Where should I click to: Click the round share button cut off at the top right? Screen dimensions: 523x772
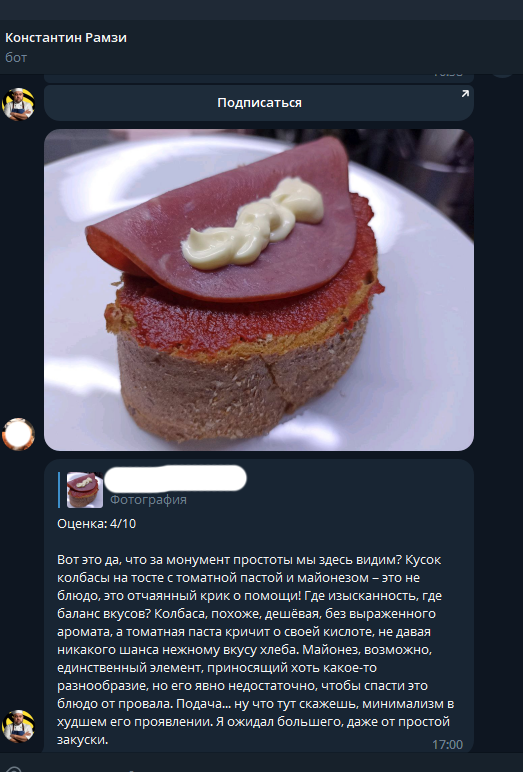(503, 75)
